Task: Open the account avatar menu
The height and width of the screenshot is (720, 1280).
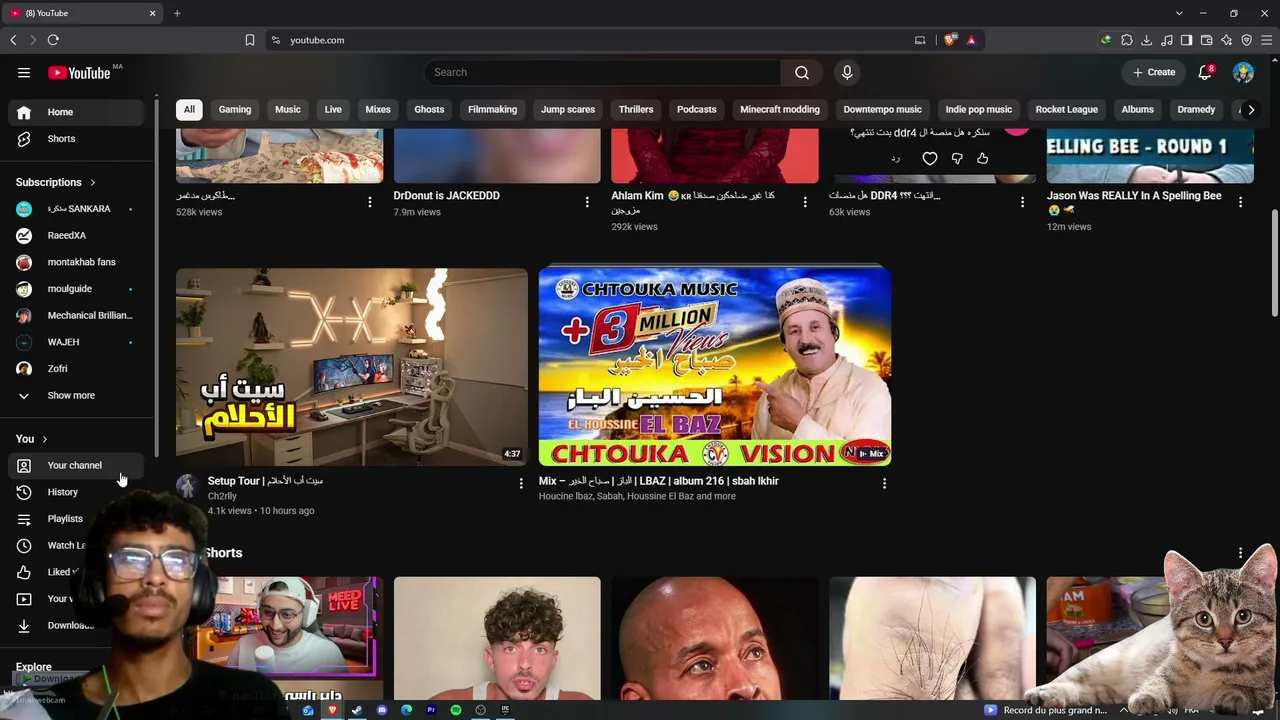Action: click(x=1243, y=72)
